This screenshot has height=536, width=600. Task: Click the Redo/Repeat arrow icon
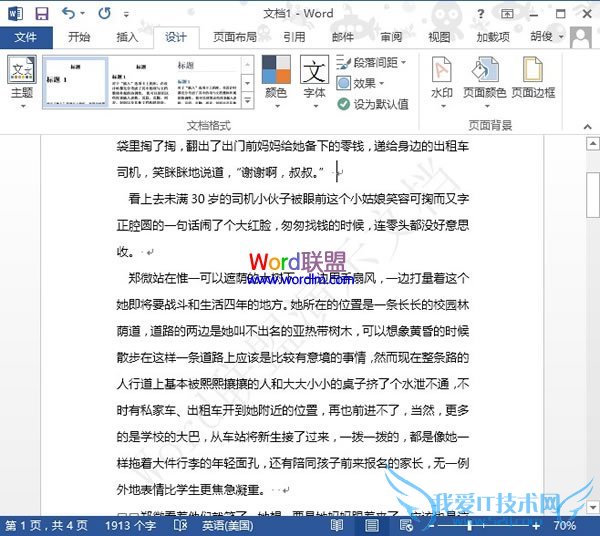point(104,13)
